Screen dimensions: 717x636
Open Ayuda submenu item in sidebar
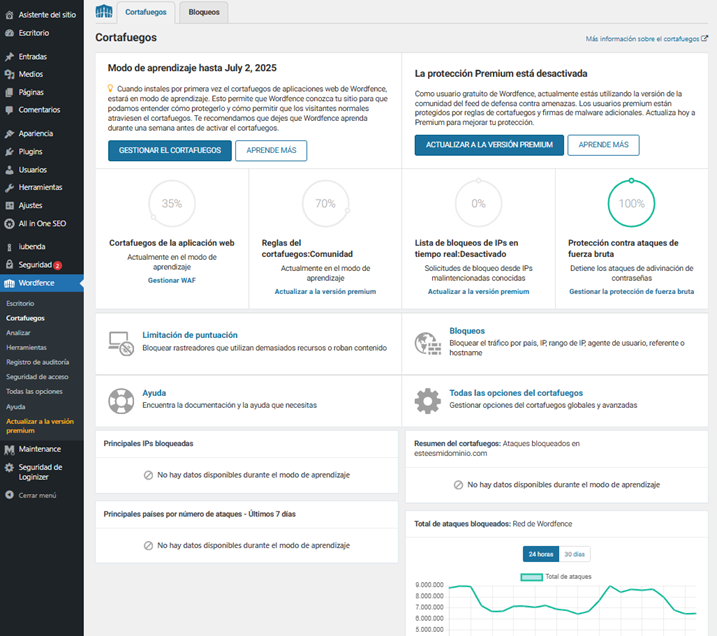click(x=16, y=407)
